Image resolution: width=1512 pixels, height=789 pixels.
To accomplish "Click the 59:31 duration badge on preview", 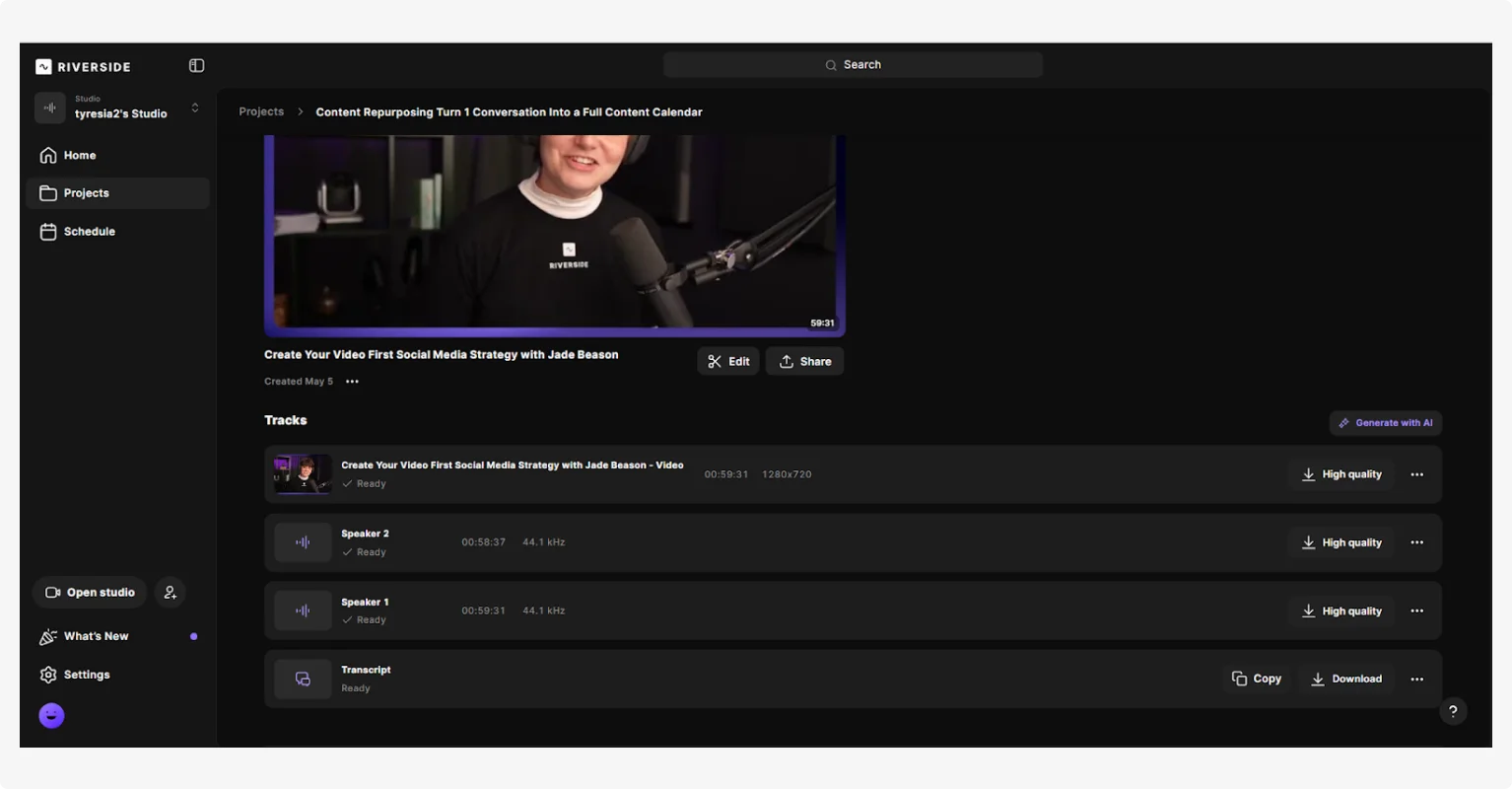I will click(822, 323).
